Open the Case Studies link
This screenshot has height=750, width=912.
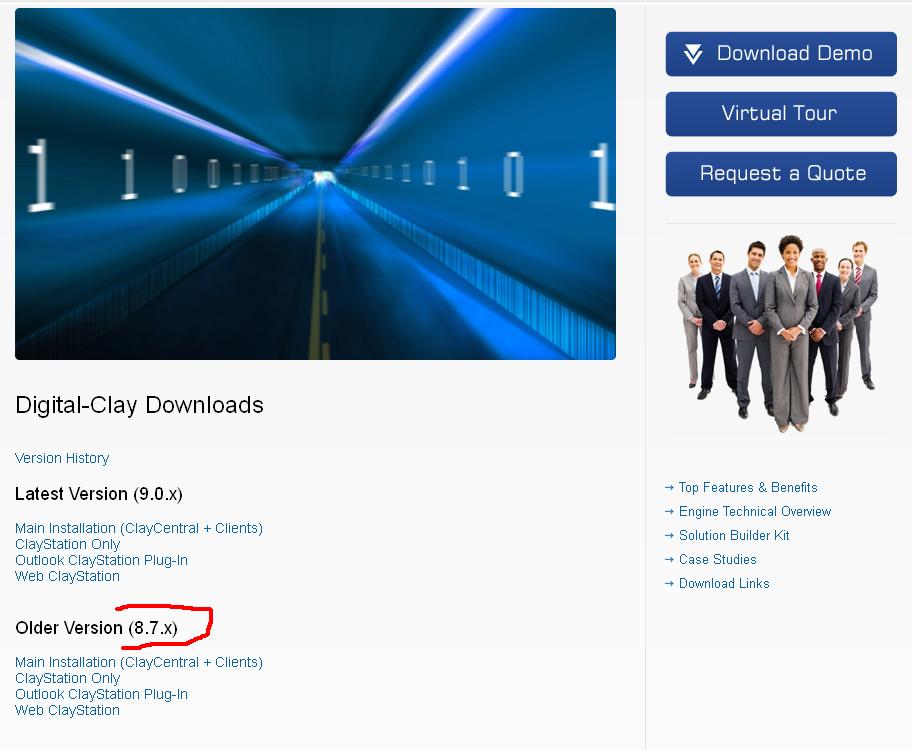click(718, 559)
